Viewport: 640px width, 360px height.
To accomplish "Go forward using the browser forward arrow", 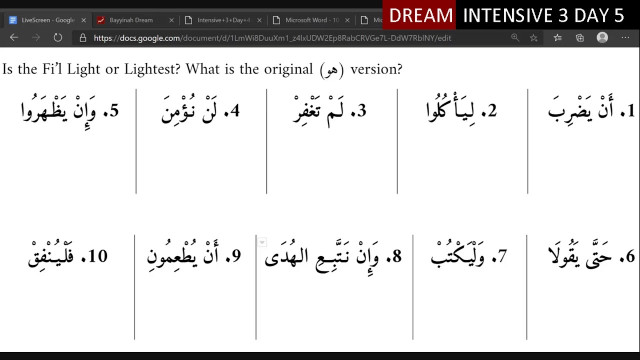I will [x=36, y=38].
